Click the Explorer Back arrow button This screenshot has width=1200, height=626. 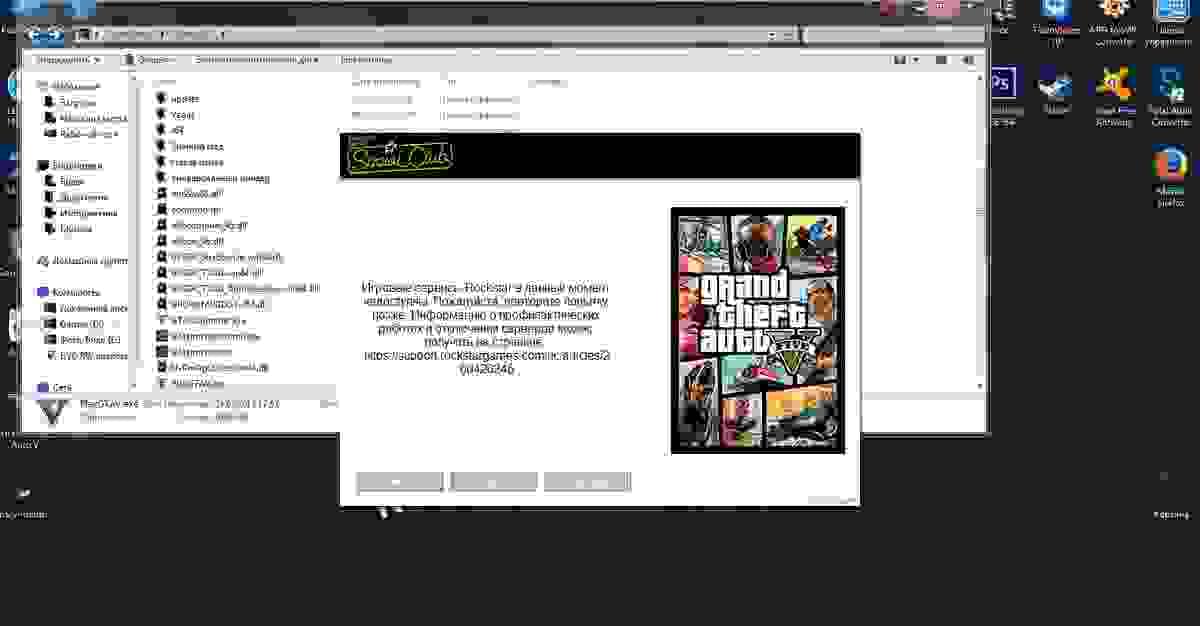coord(39,36)
